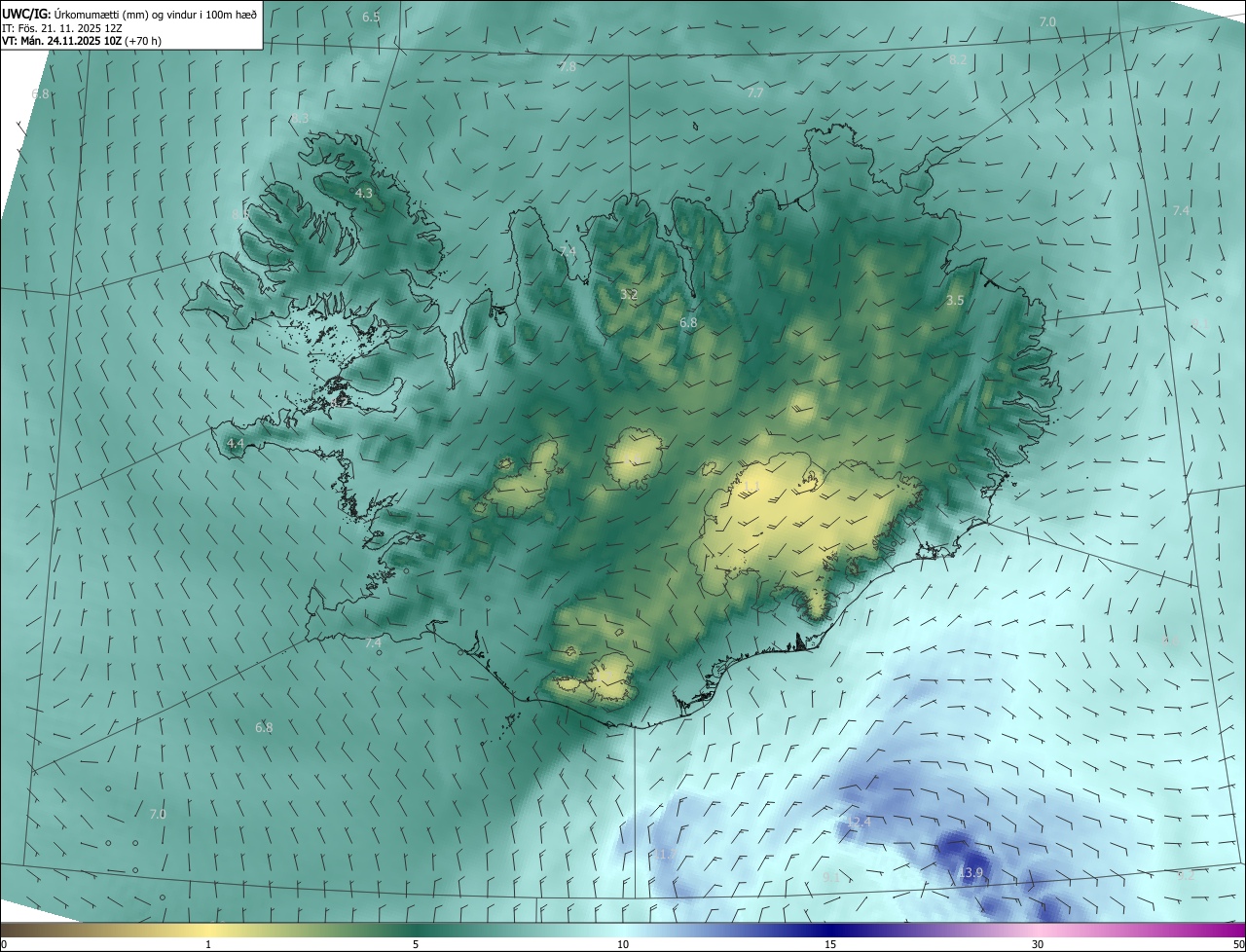Click the 15 tick on the color scale
The image size is (1246, 952).
[x=830, y=944]
